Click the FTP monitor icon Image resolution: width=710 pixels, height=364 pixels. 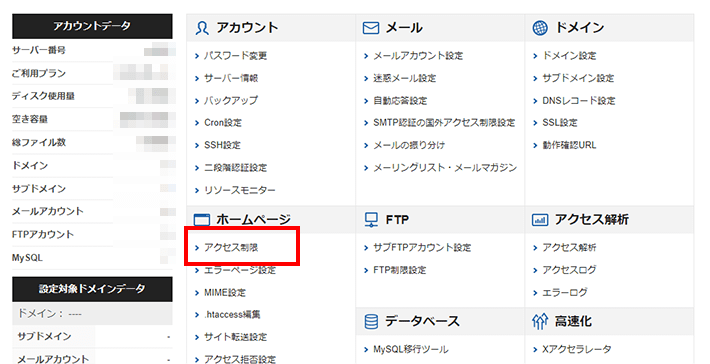(371, 220)
